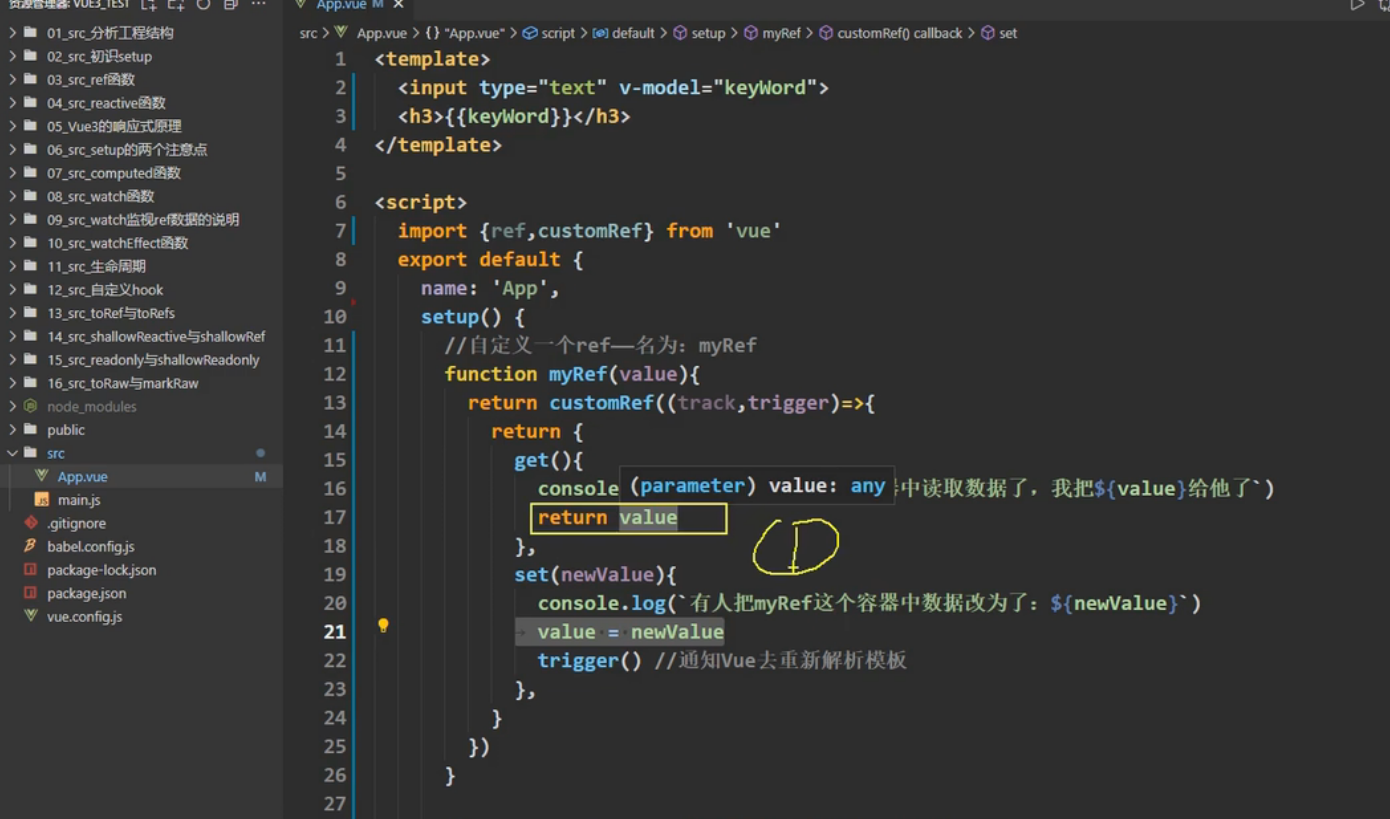Collapse all folders via explorer header icon
Screen dimensions: 1390x819
(230, 4)
